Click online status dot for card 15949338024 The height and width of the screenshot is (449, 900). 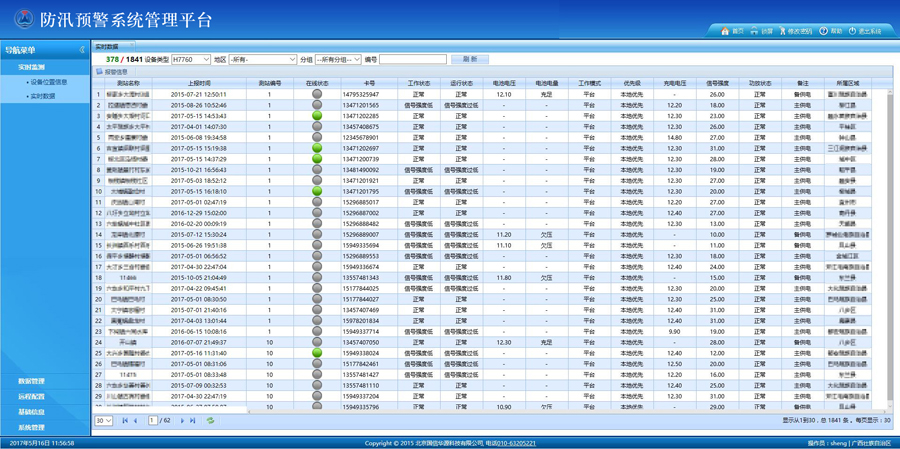317,353
